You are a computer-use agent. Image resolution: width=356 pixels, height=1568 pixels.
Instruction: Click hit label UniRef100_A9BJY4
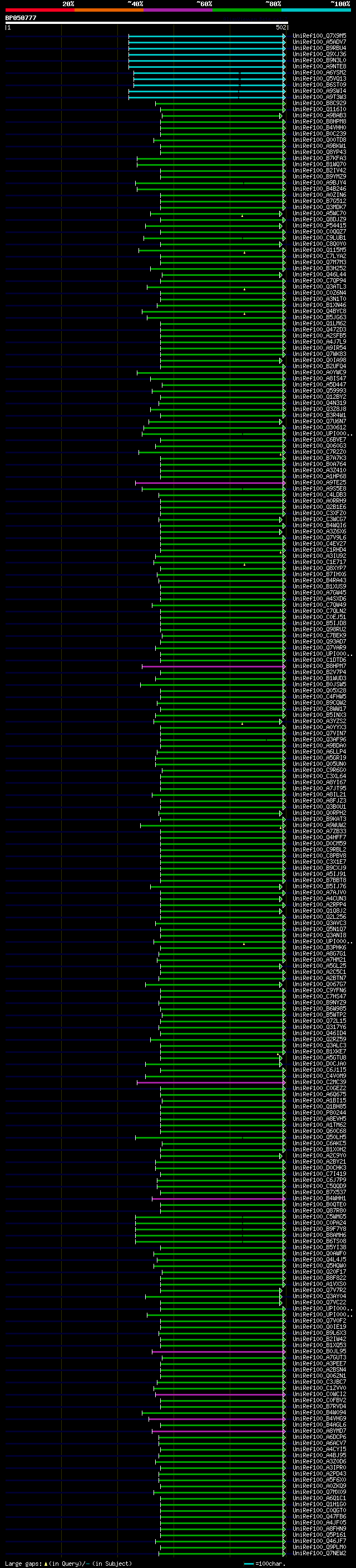pyautogui.click(x=319, y=182)
